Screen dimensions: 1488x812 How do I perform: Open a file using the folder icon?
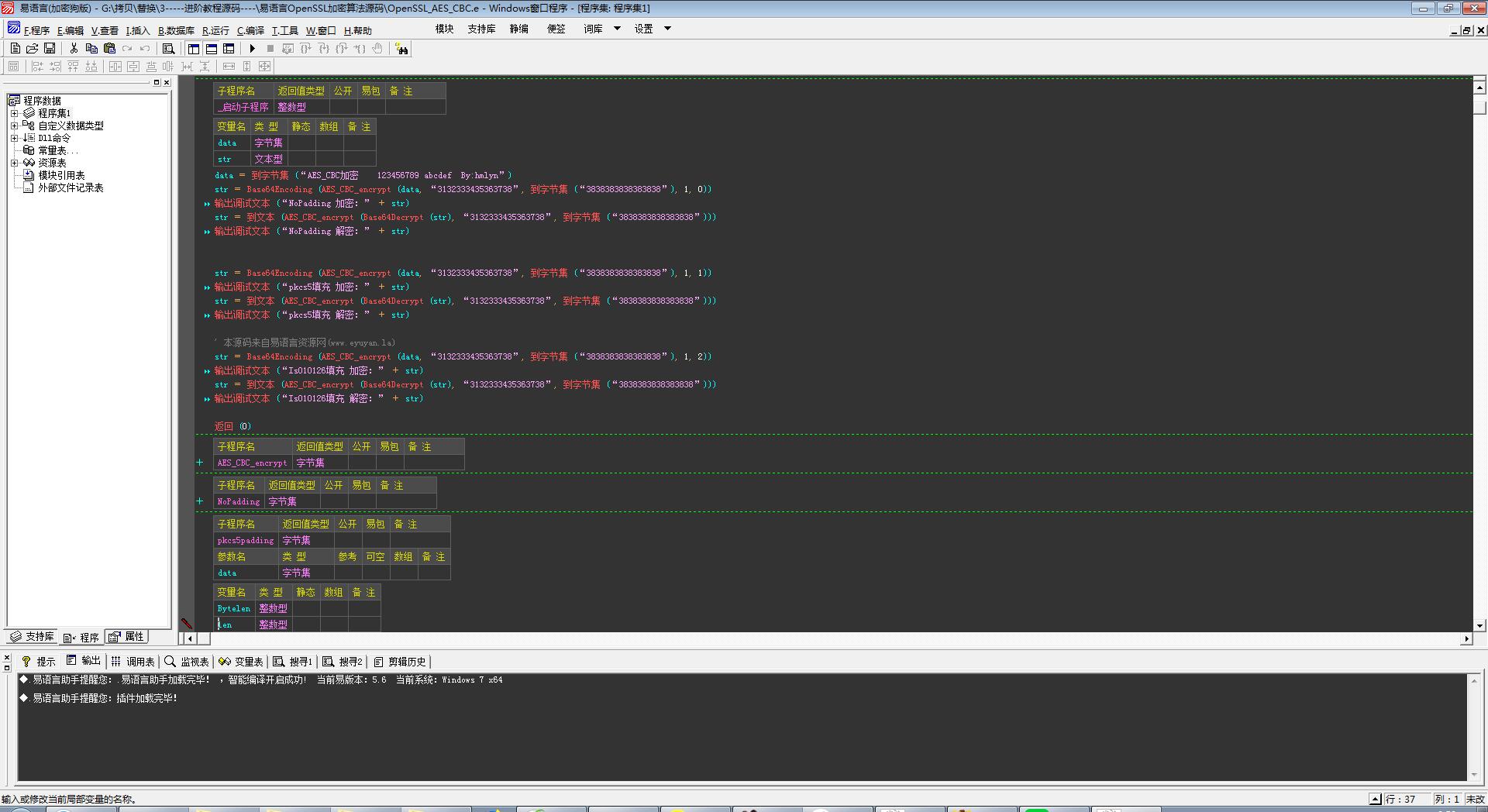click(x=33, y=48)
